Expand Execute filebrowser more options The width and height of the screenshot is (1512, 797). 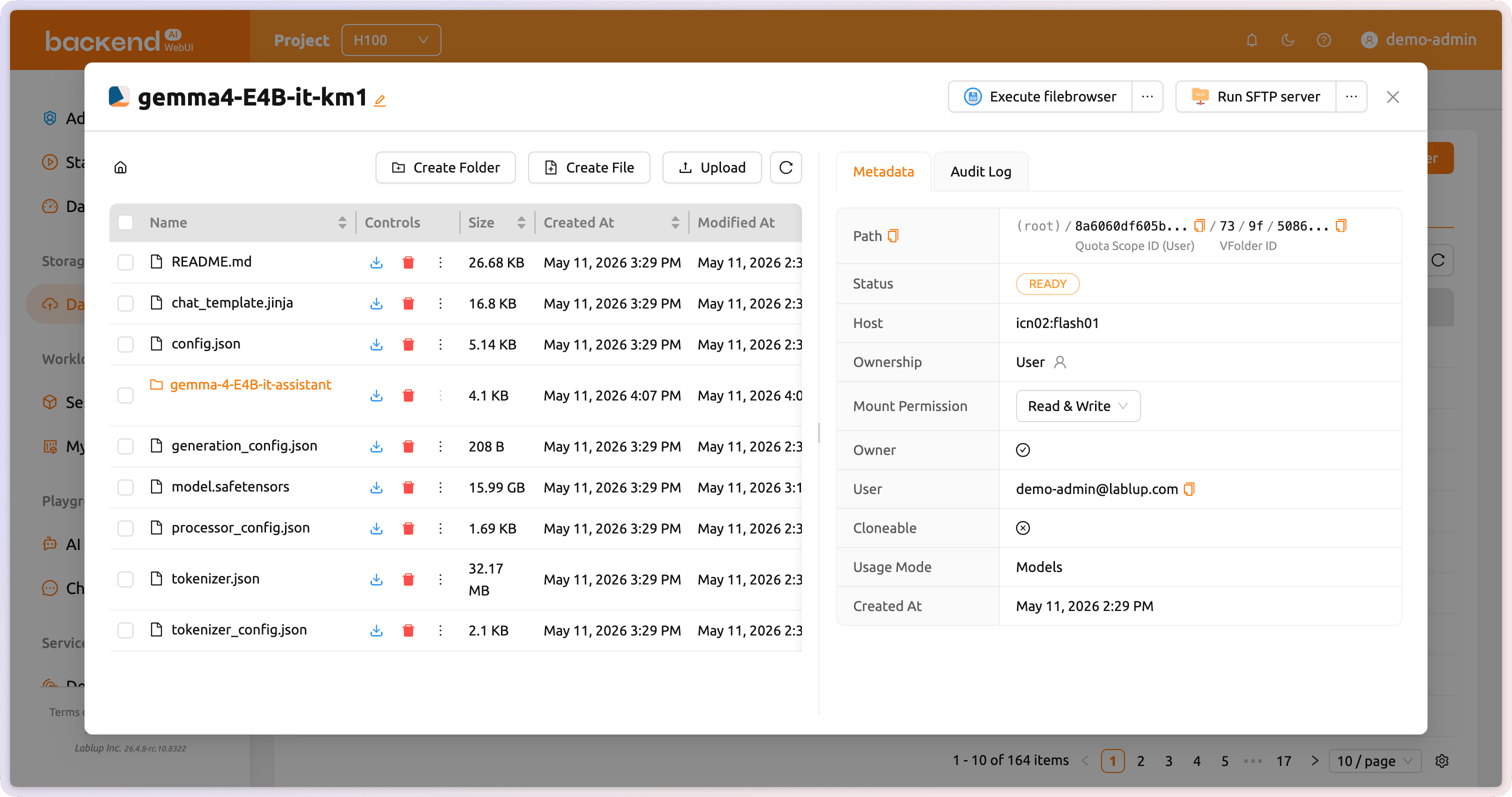pos(1147,97)
